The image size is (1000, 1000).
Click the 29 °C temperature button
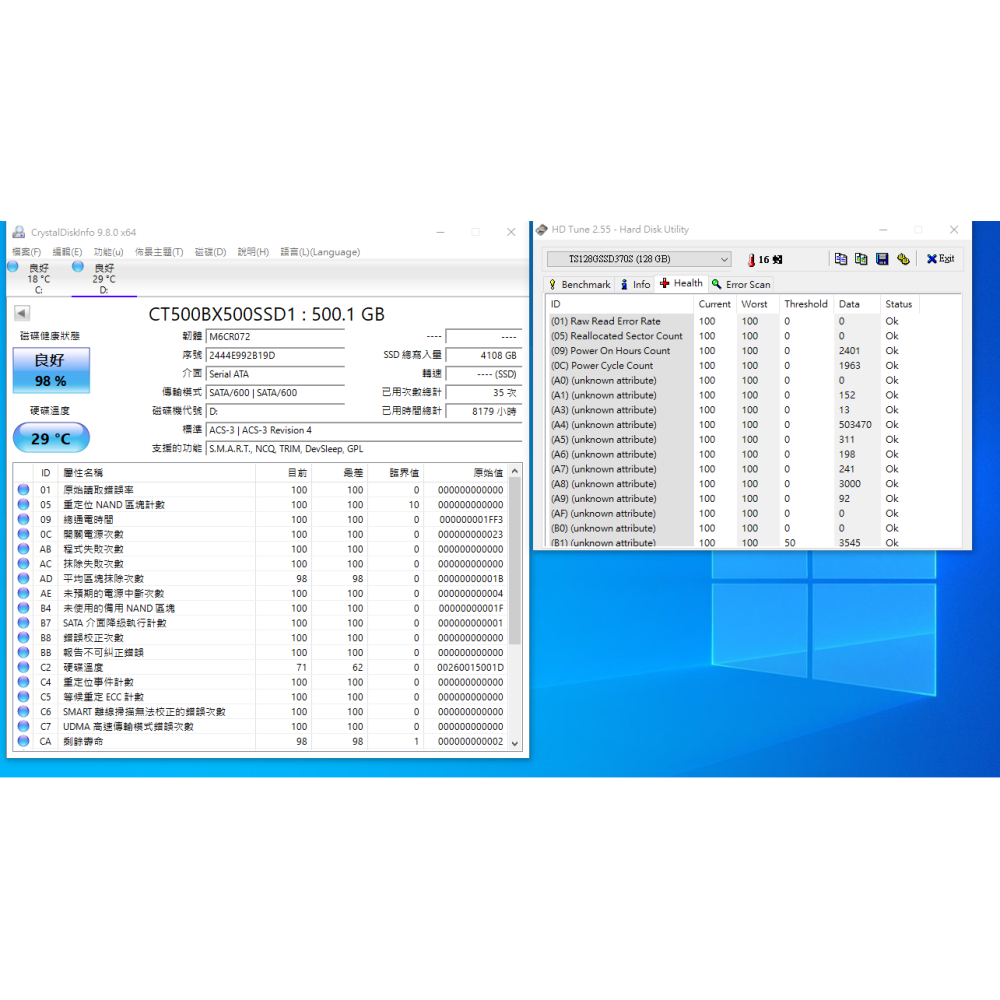point(51,438)
